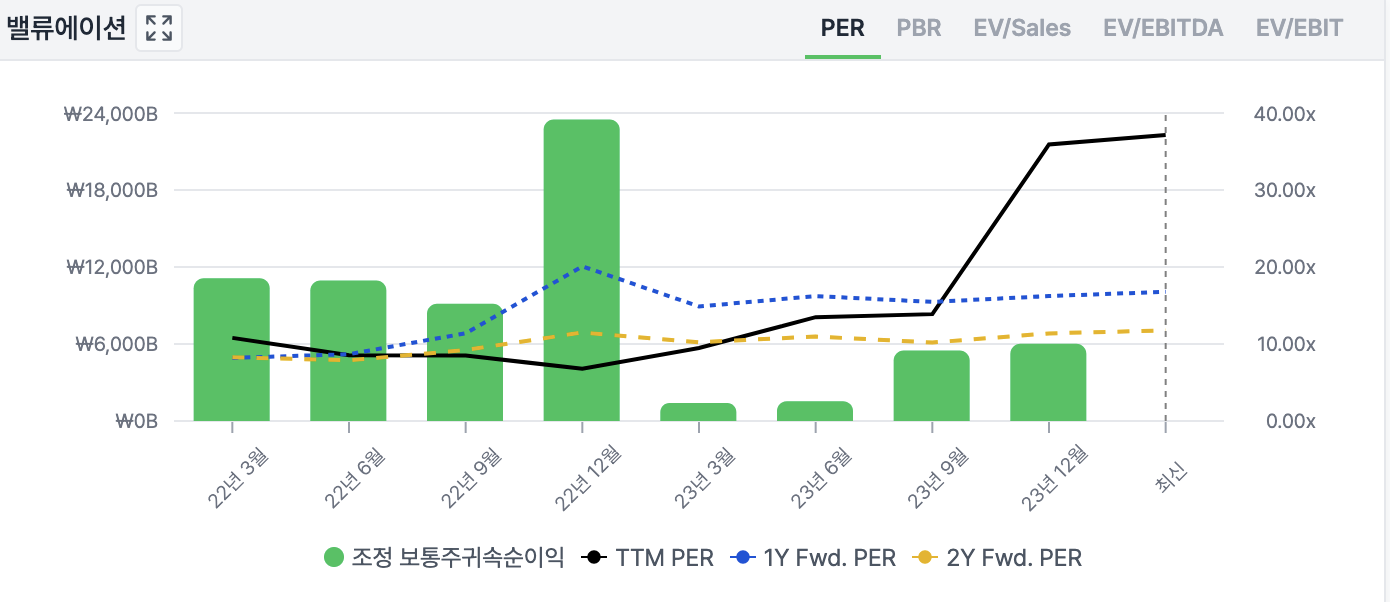
Task: Toggle 조정 보통주귀속순이익 legend series
Action: pos(445,557)
